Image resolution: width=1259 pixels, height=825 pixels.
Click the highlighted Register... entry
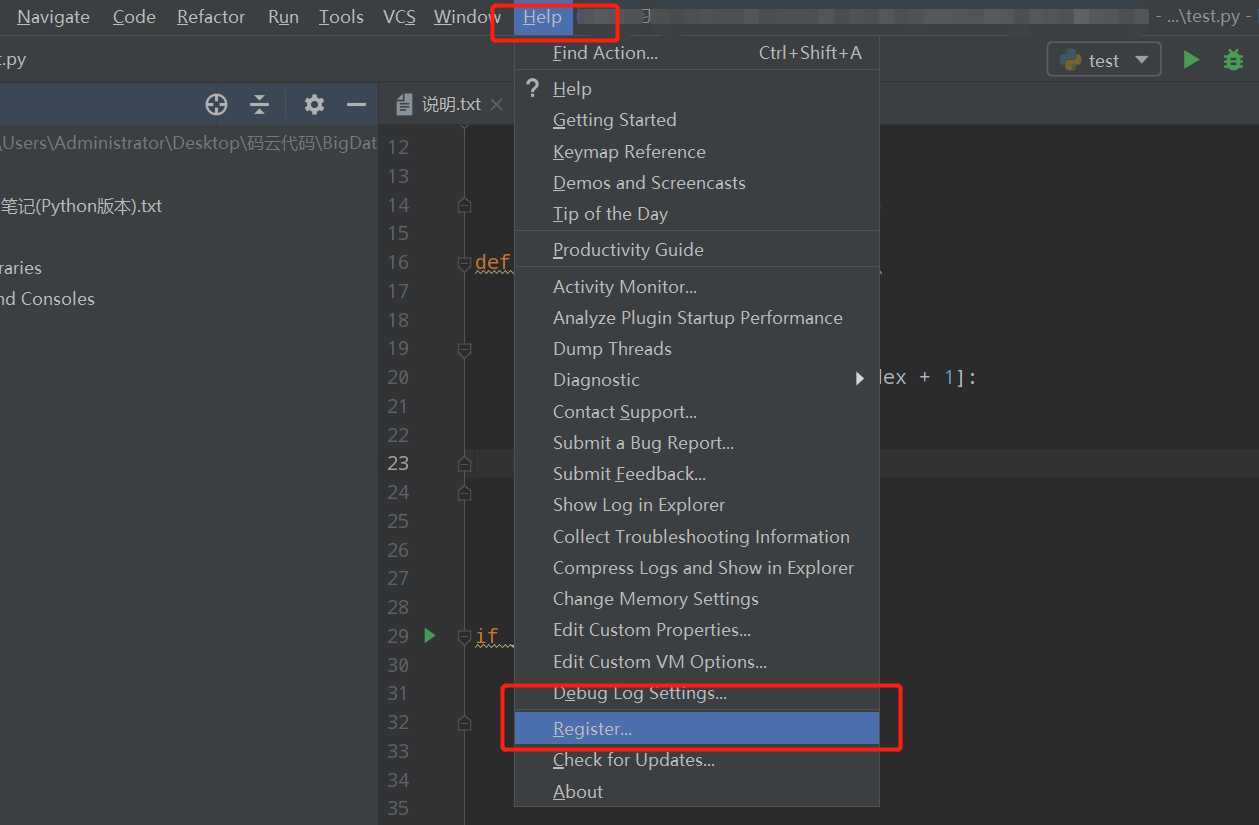tap(697, 729)
